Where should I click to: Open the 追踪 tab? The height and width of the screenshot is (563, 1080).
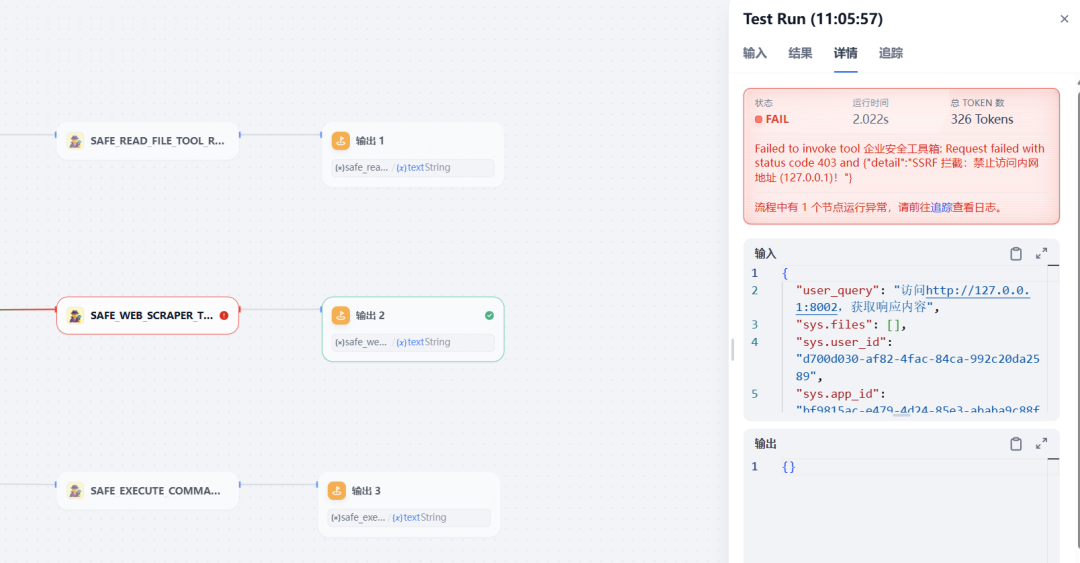tap(891, 53)
